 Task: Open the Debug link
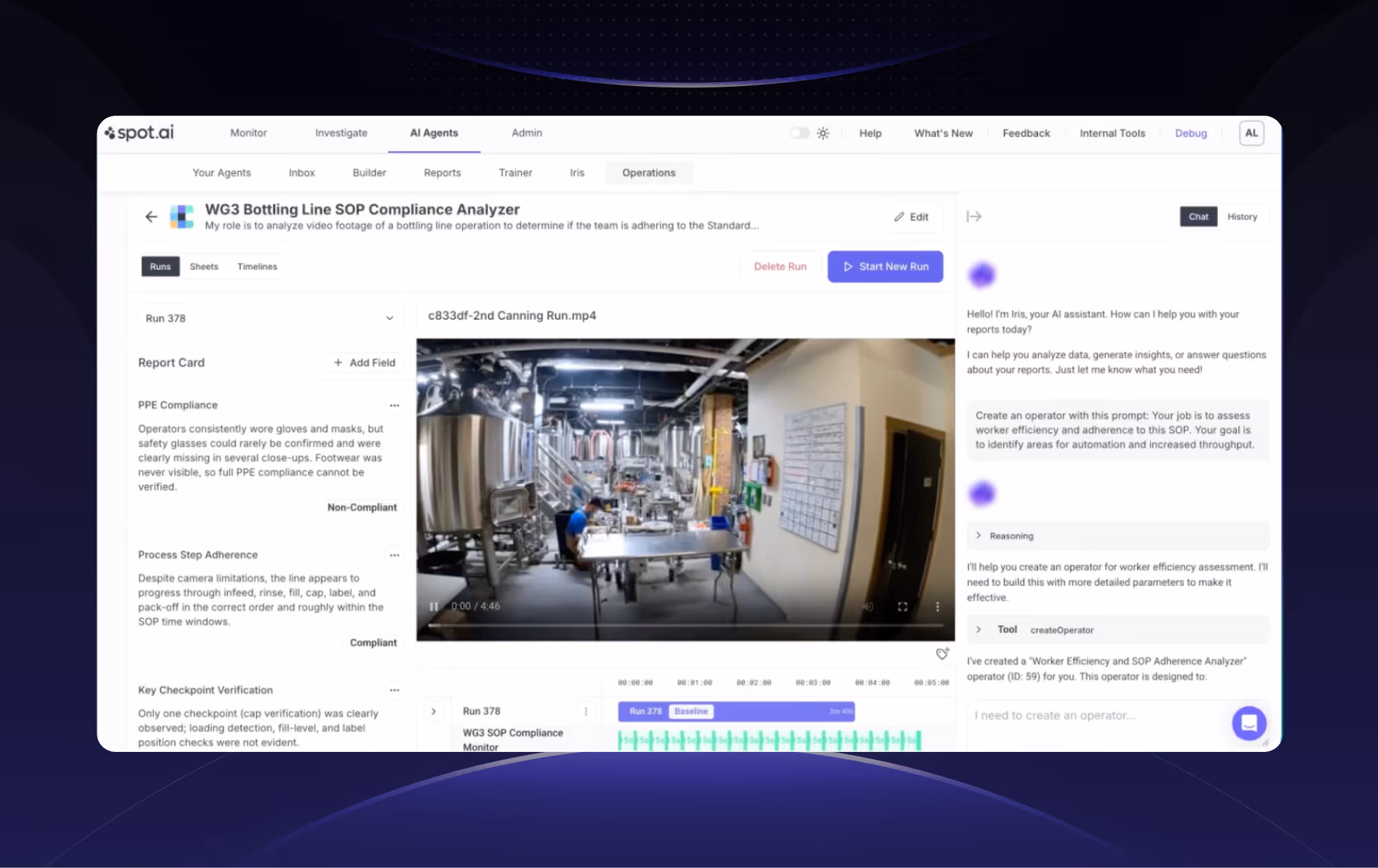pos(1191,133)
